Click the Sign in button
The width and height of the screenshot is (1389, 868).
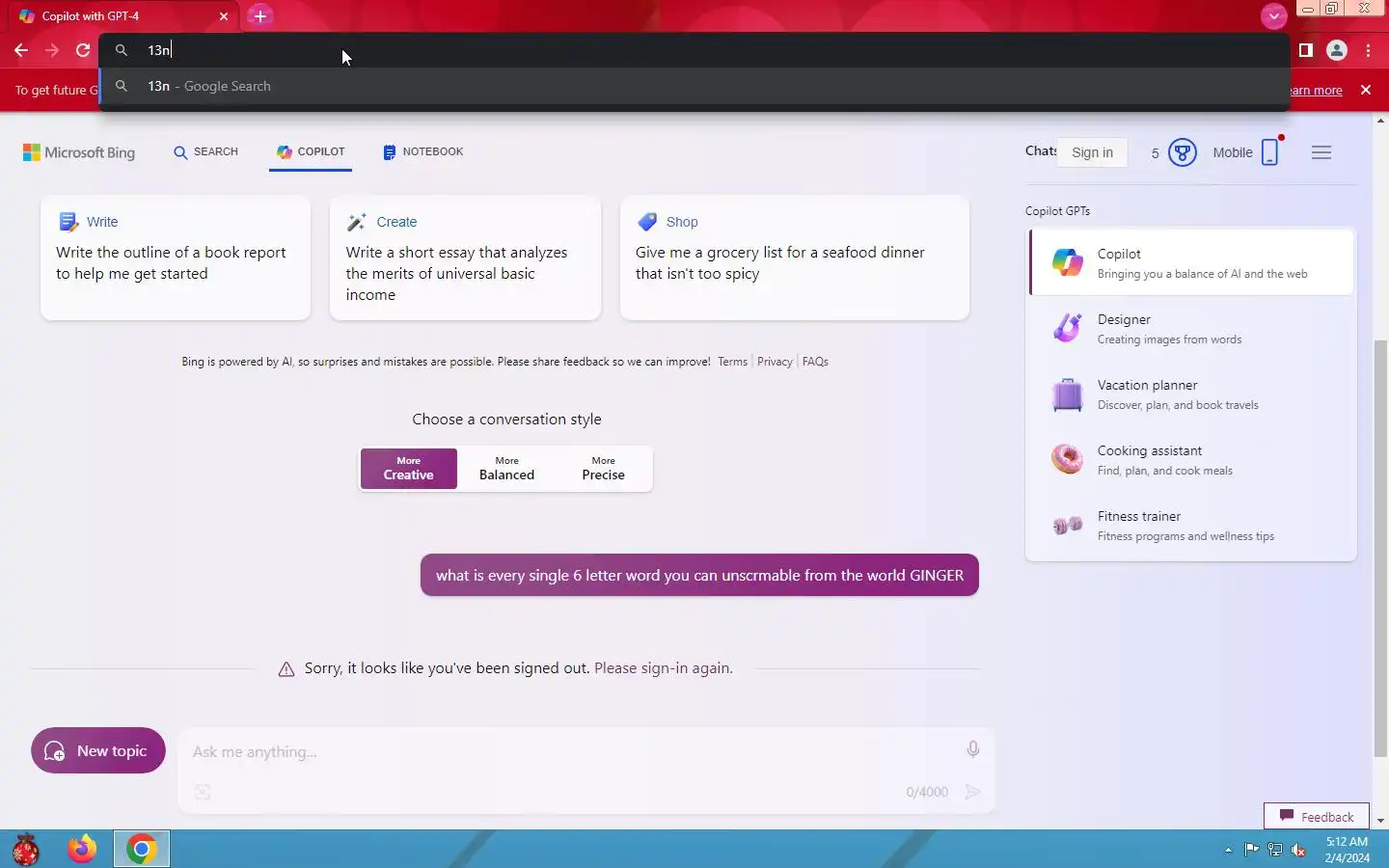tap(1092, 152)
